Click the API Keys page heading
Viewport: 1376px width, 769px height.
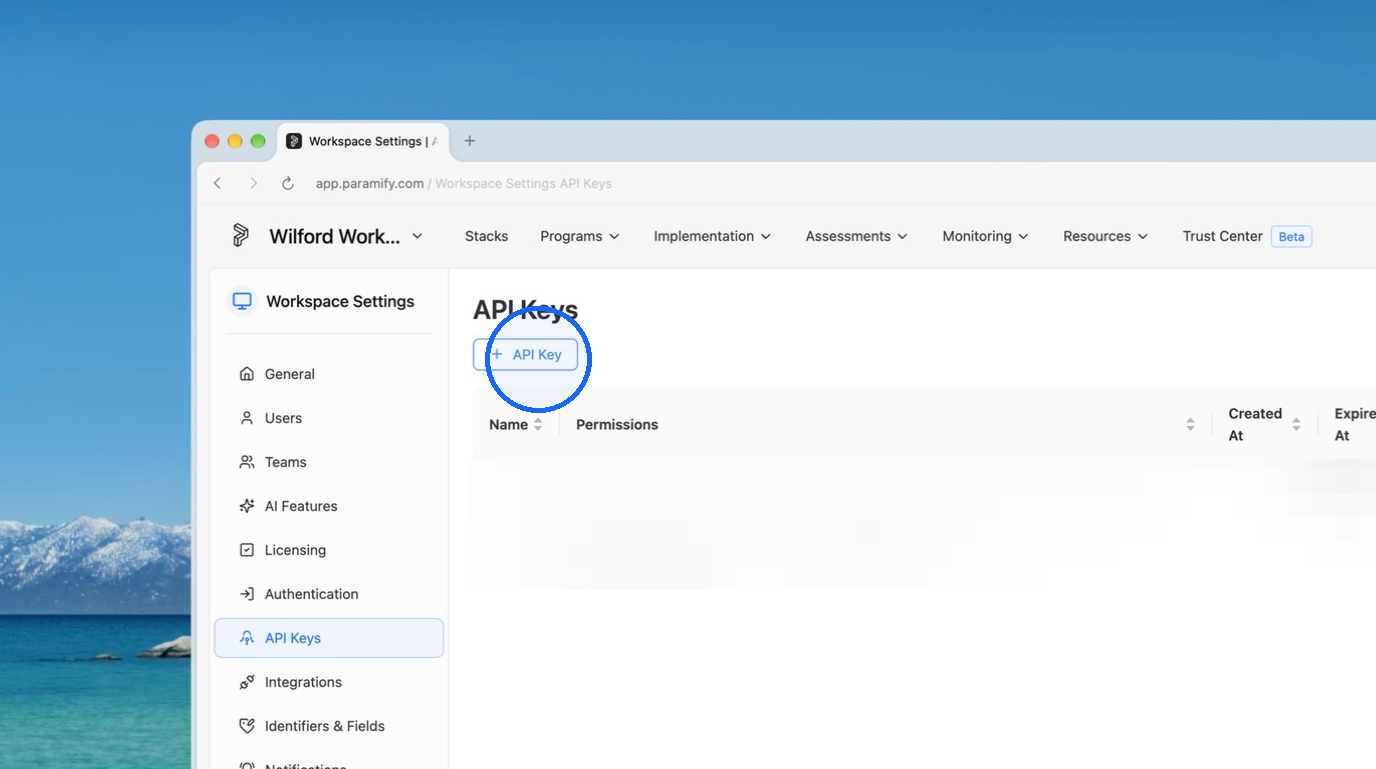(525, 310)
